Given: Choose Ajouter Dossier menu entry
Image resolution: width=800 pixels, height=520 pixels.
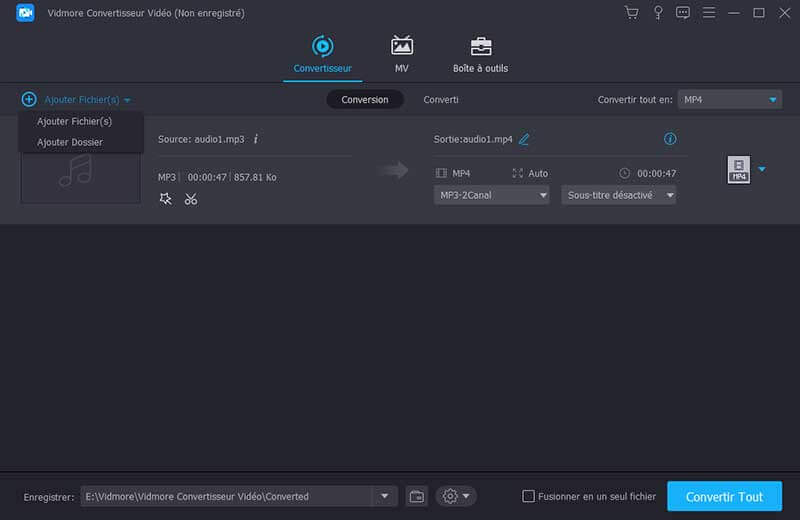Looking at the screenshot, I should tap(70, 142).
